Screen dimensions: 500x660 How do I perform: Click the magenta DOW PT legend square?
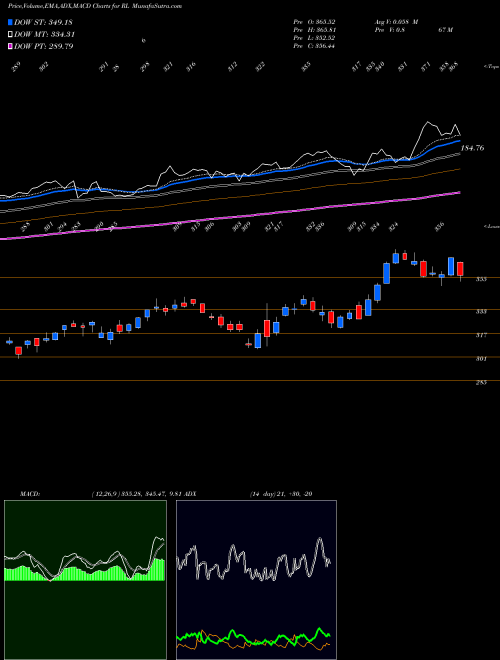click(11, 46)
